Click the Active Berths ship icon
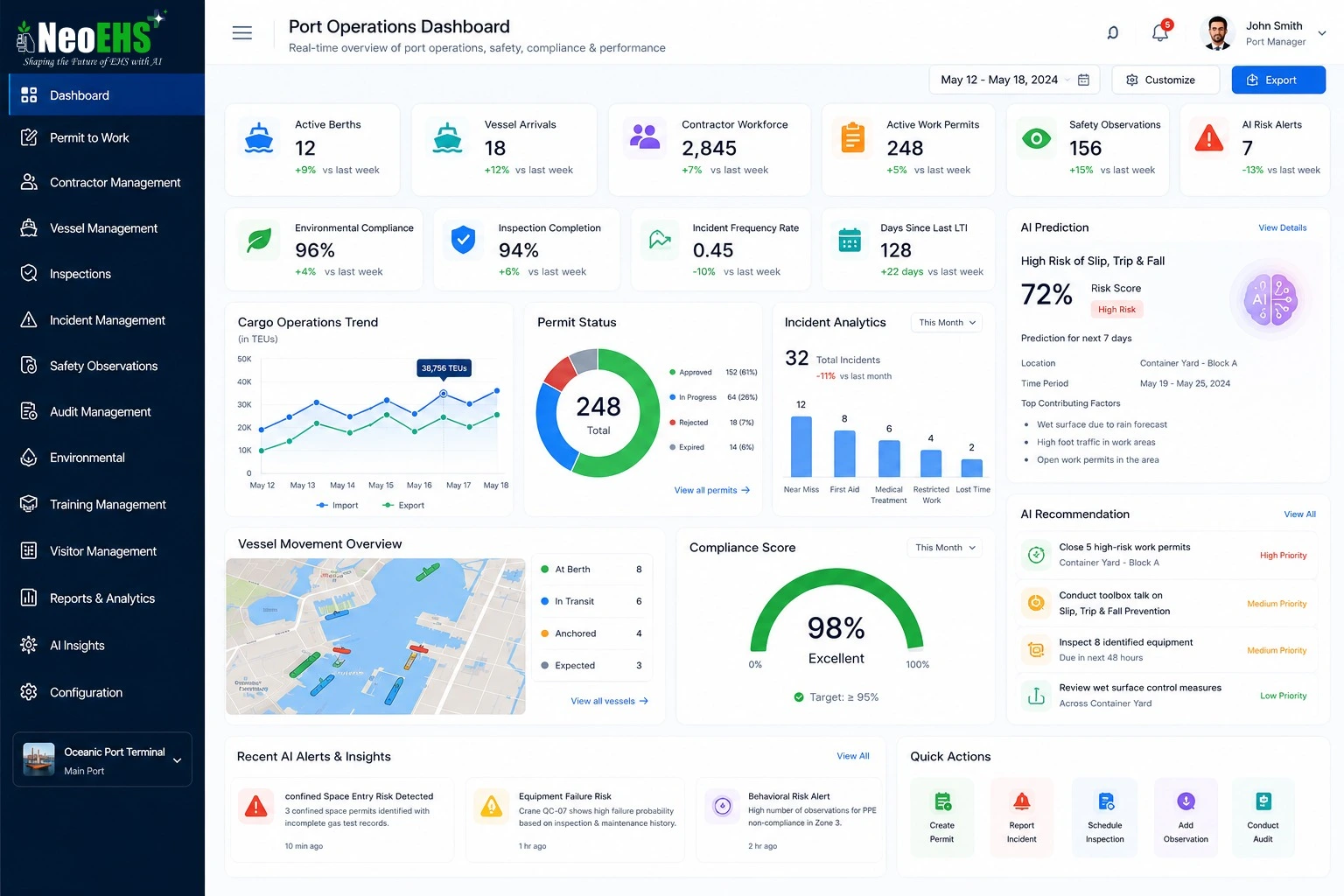The height and width of the screenshot is (896, 1344). click(258, 138)
